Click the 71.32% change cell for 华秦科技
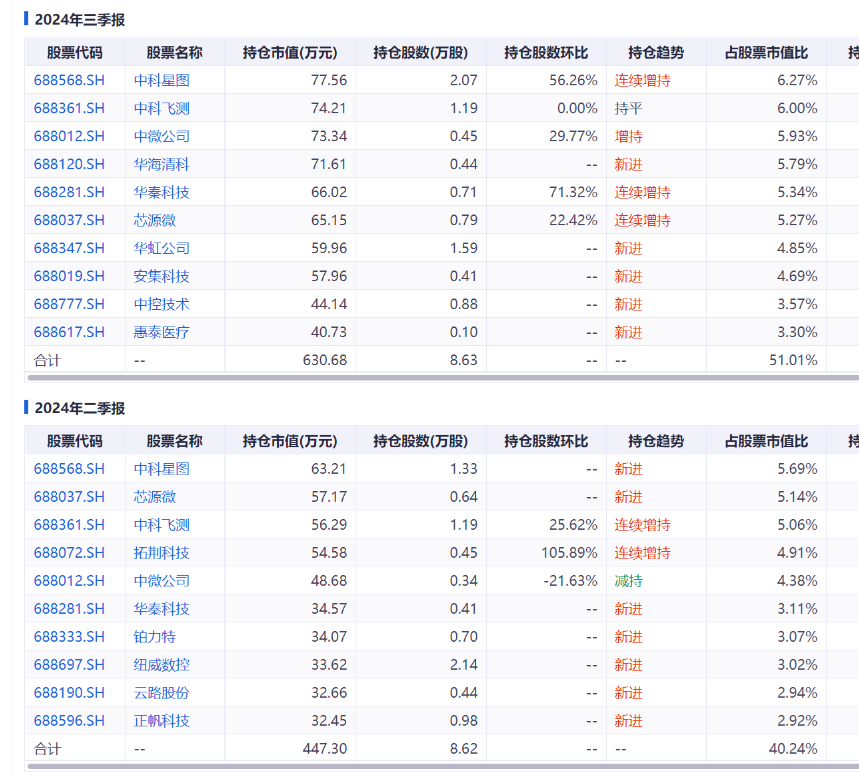The height and width of the screenshot is (774, 859). [x=573, y=192]
